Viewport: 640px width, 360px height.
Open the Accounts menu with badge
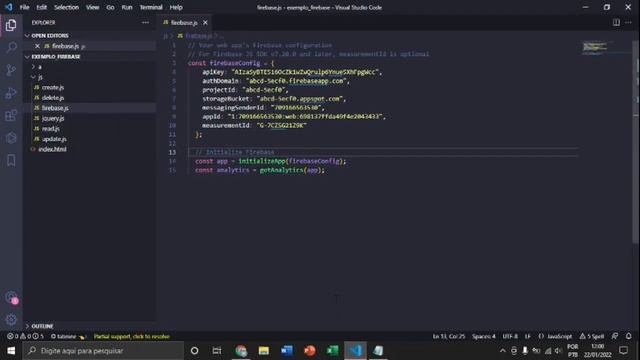coord(11,298)
